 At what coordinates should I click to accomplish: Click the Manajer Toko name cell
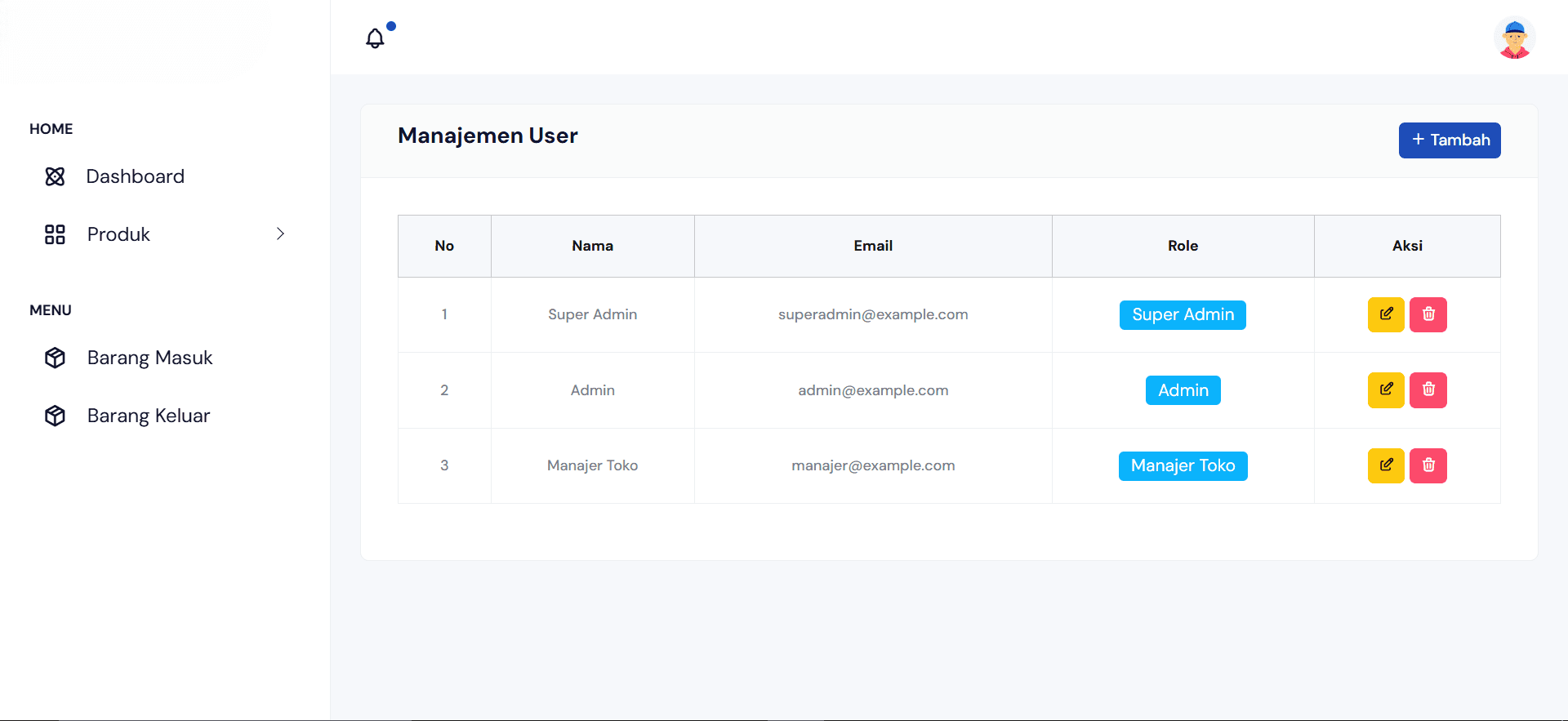[x=593, y=465]
